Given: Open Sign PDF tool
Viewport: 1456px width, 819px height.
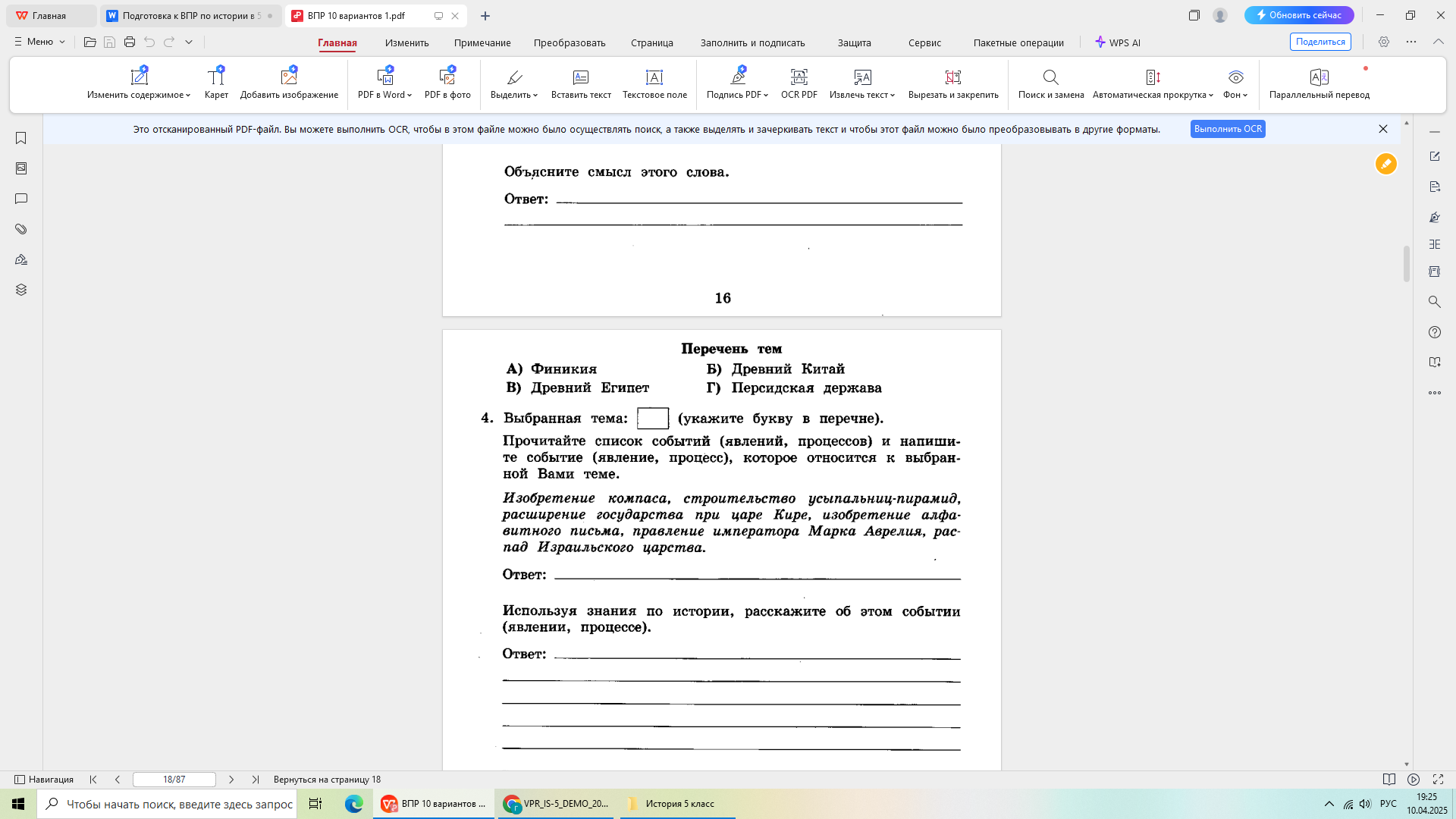Looking at the screenshot, I should pyautogui.click(x=737, y=83).
